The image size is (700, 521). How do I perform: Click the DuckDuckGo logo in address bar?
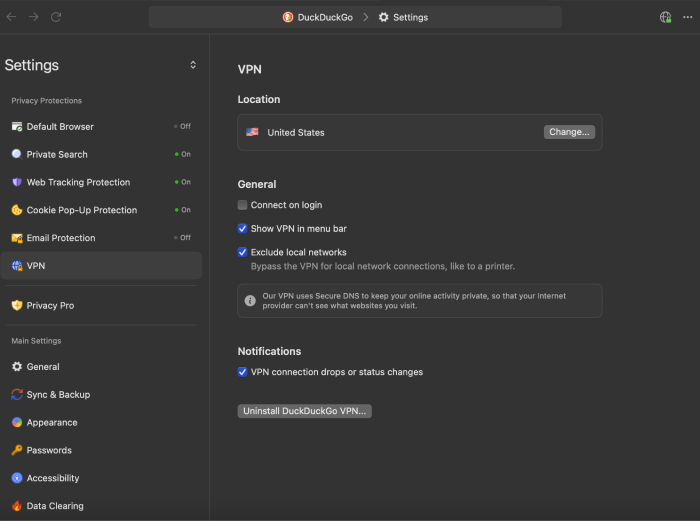coord(288,17)
